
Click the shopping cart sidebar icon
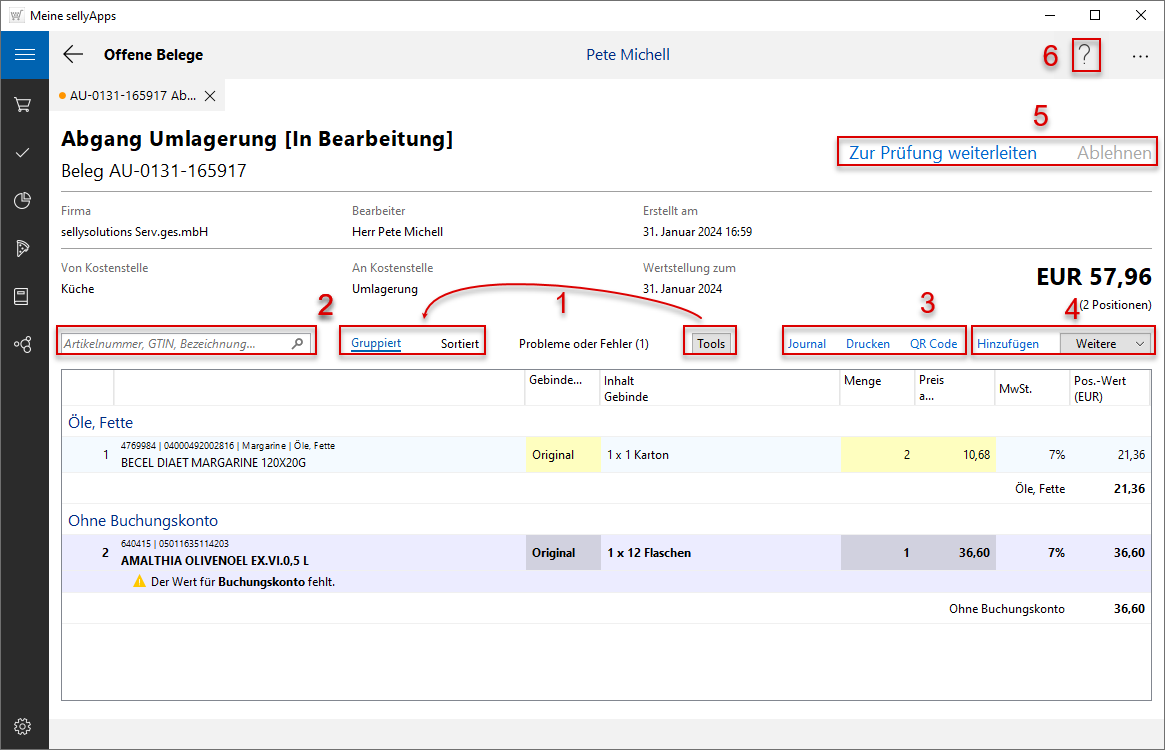pyautogui.click(x=23, y=104)
